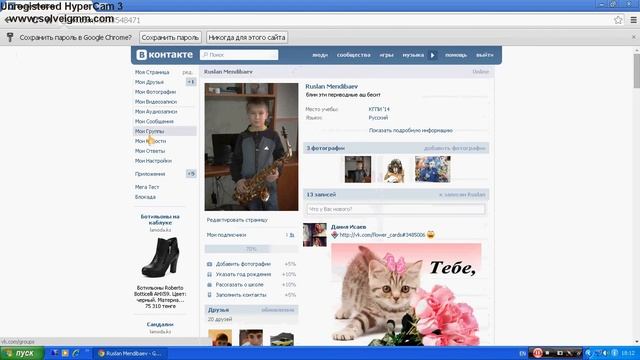Open the игры menu item
The width and height of the screenshot is (640, 360).
click(x=386, y=55)
